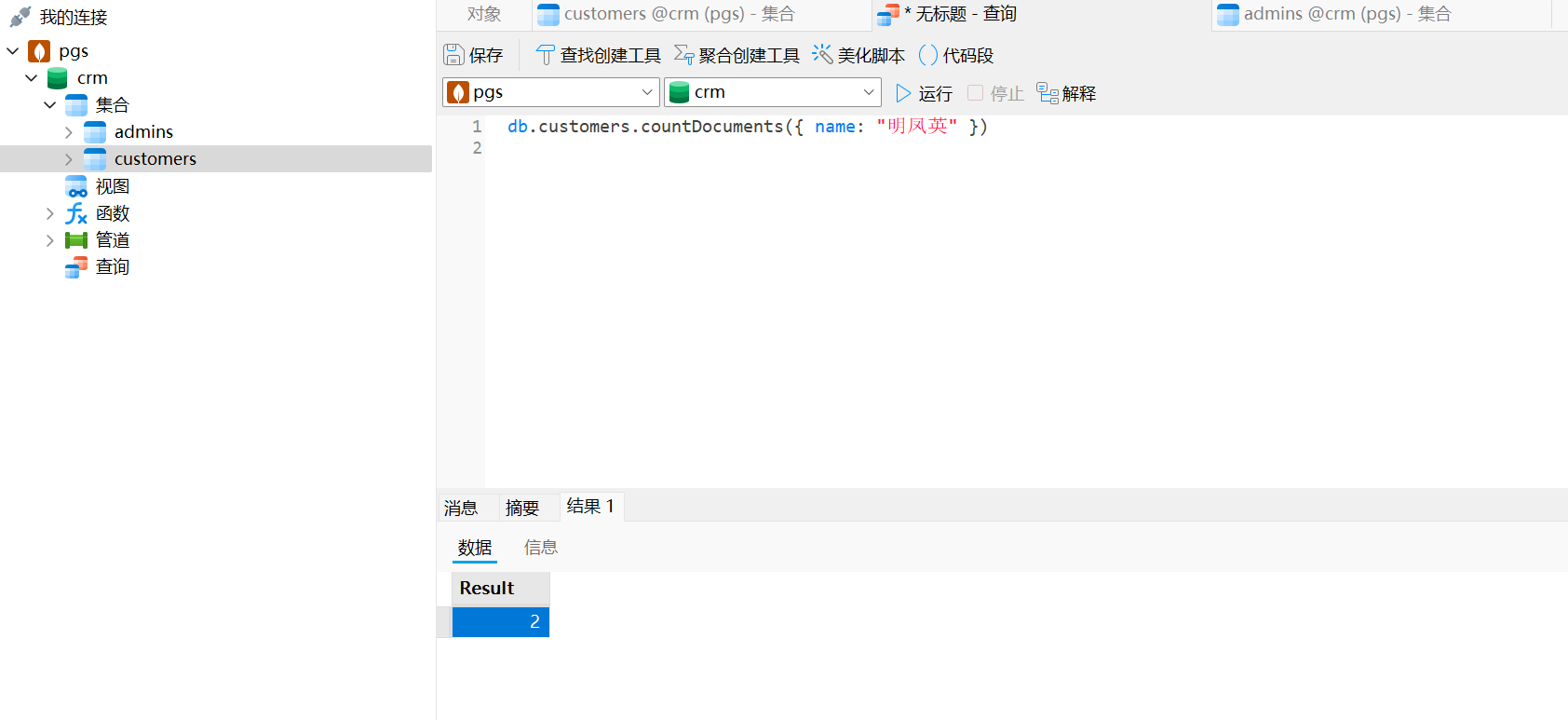Click the My Connections plug icon

(x=20, y=17)
